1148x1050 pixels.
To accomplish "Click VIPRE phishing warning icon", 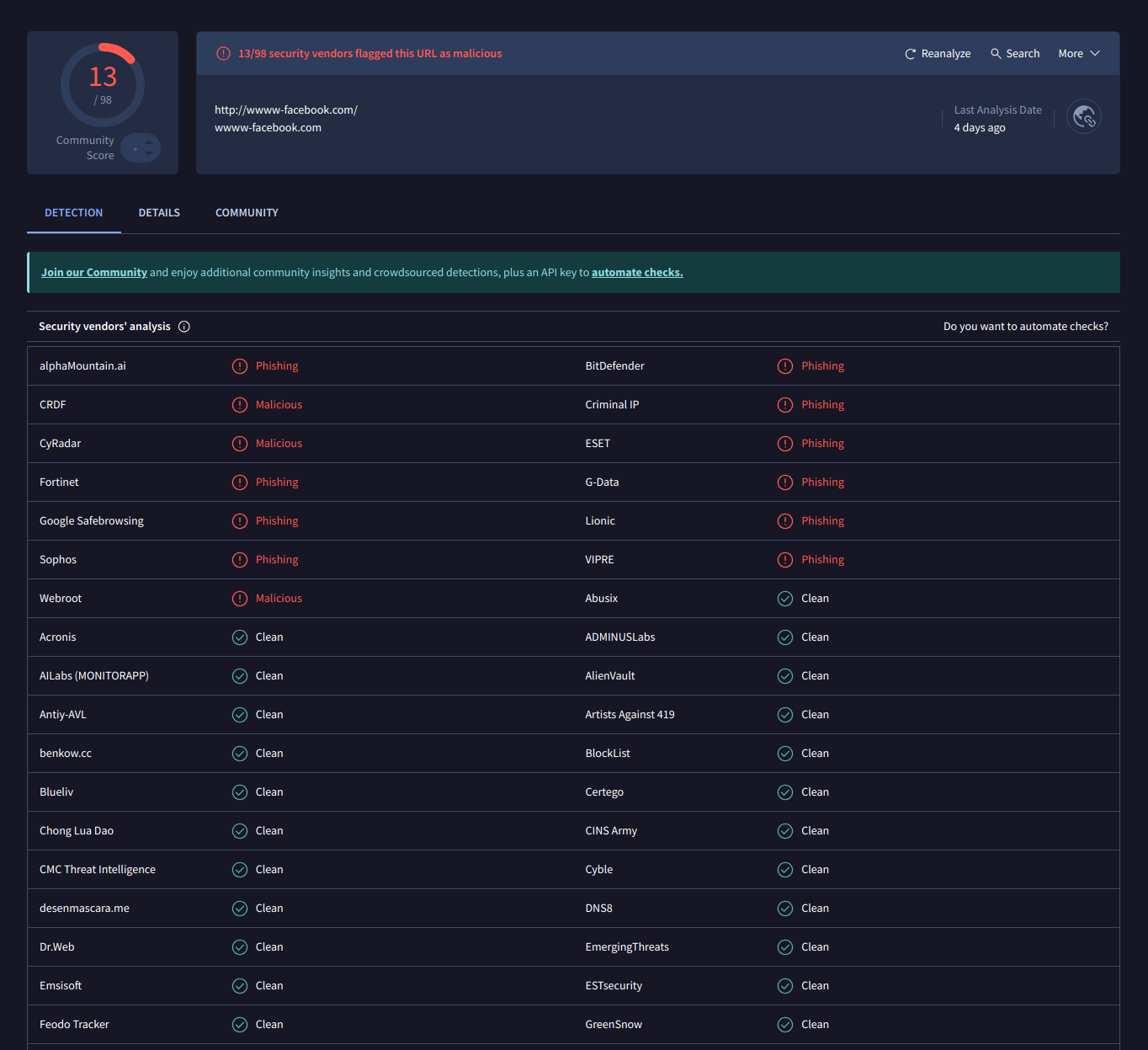I will 785,560.
